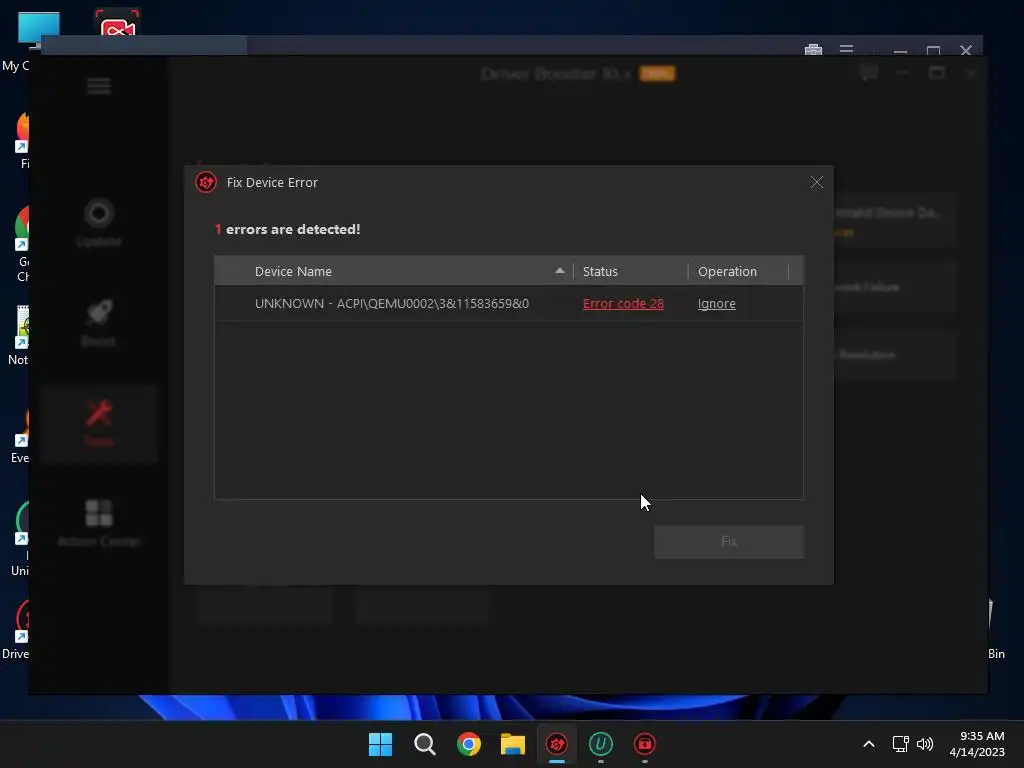Open the Update section in sidebar
1024x768 pixels.
[99, 223]
